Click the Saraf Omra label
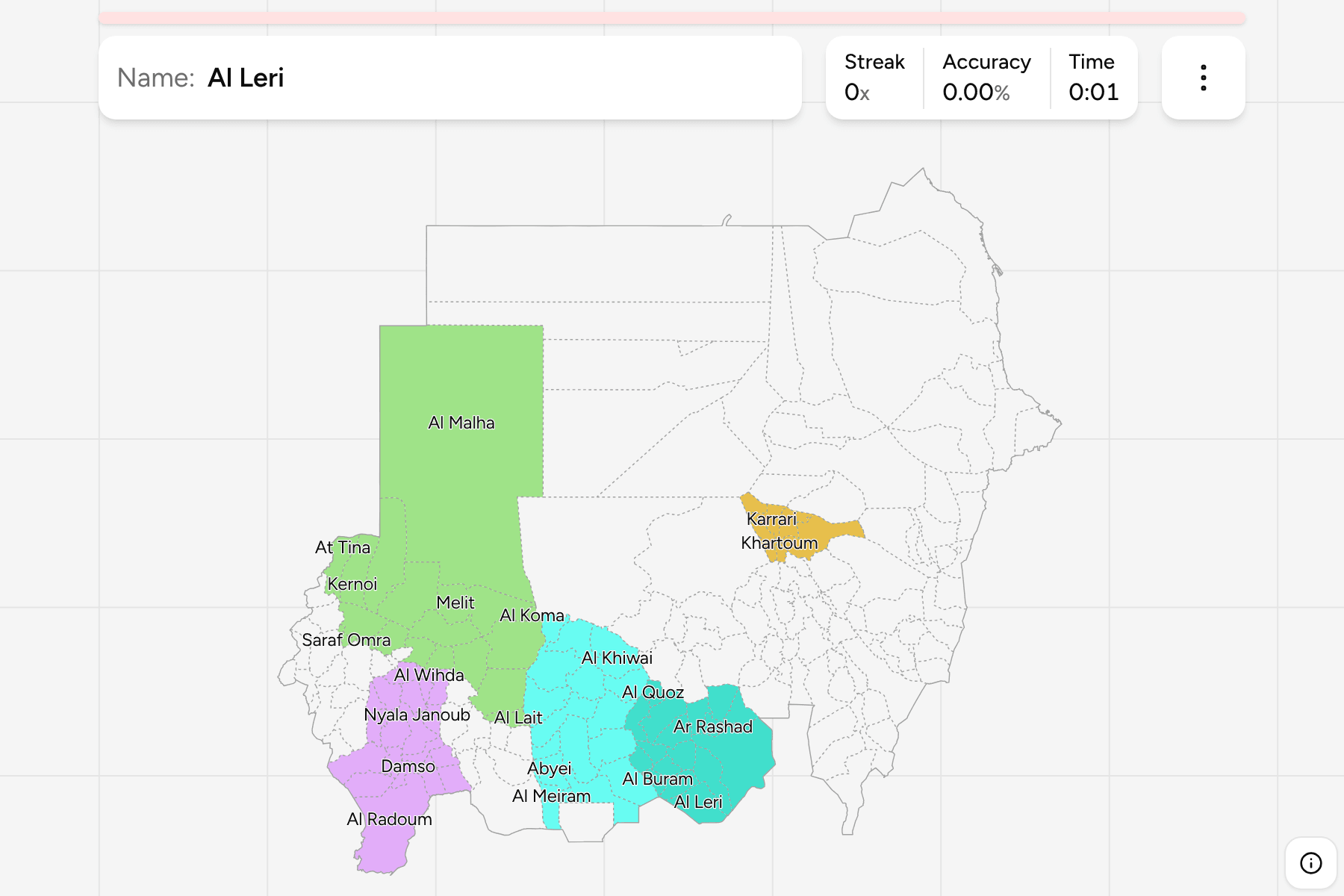 tap(346, 640)
